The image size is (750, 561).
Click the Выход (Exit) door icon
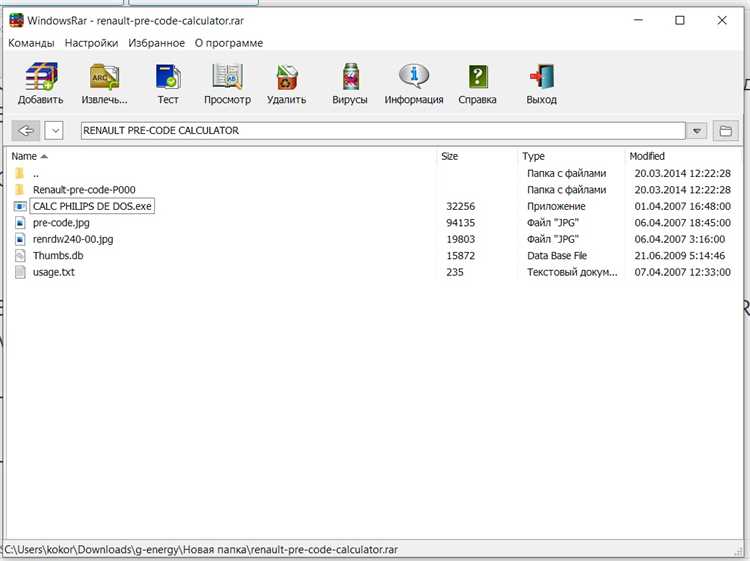(541, 77)
